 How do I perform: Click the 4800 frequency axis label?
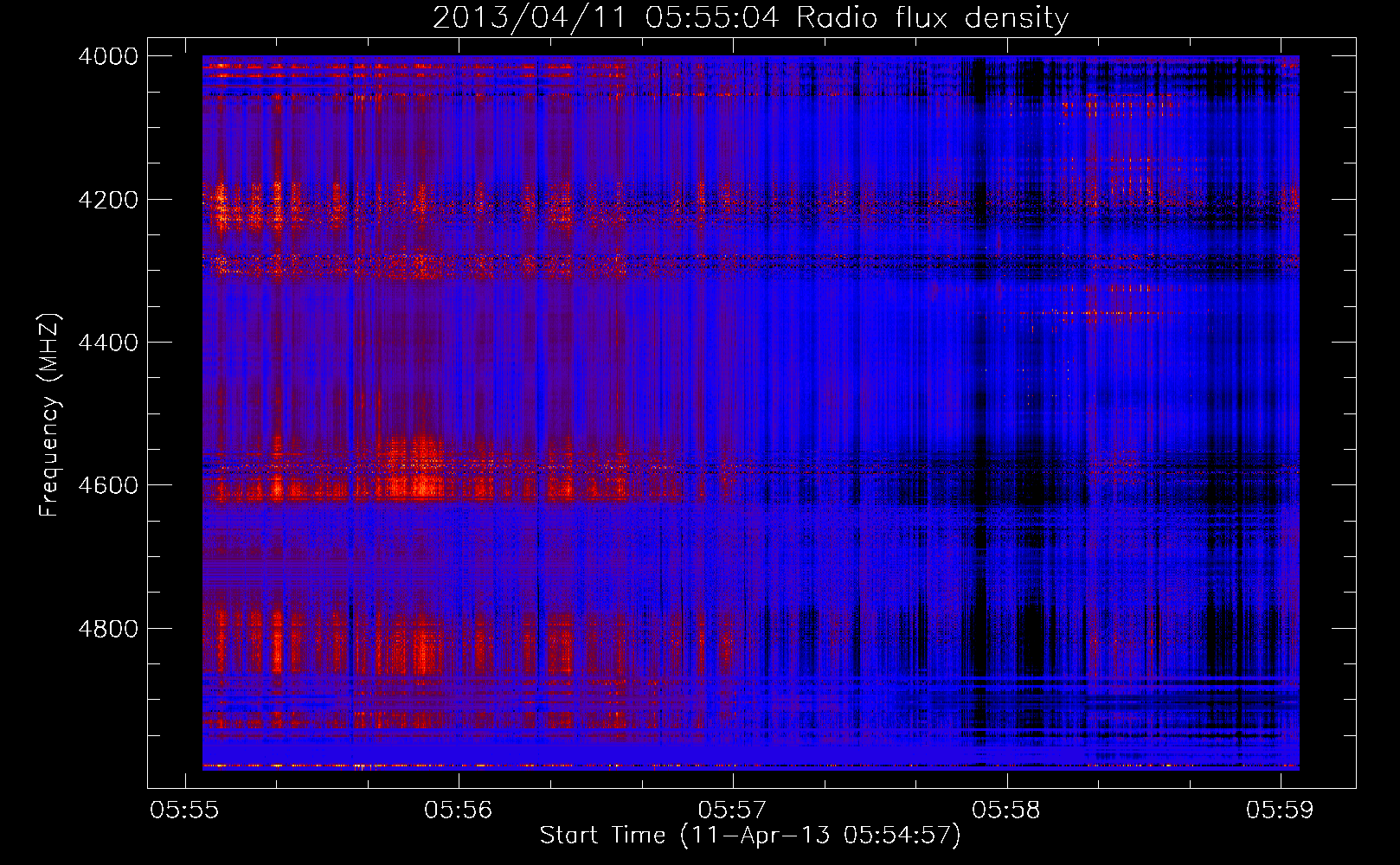tap(108, 629)
